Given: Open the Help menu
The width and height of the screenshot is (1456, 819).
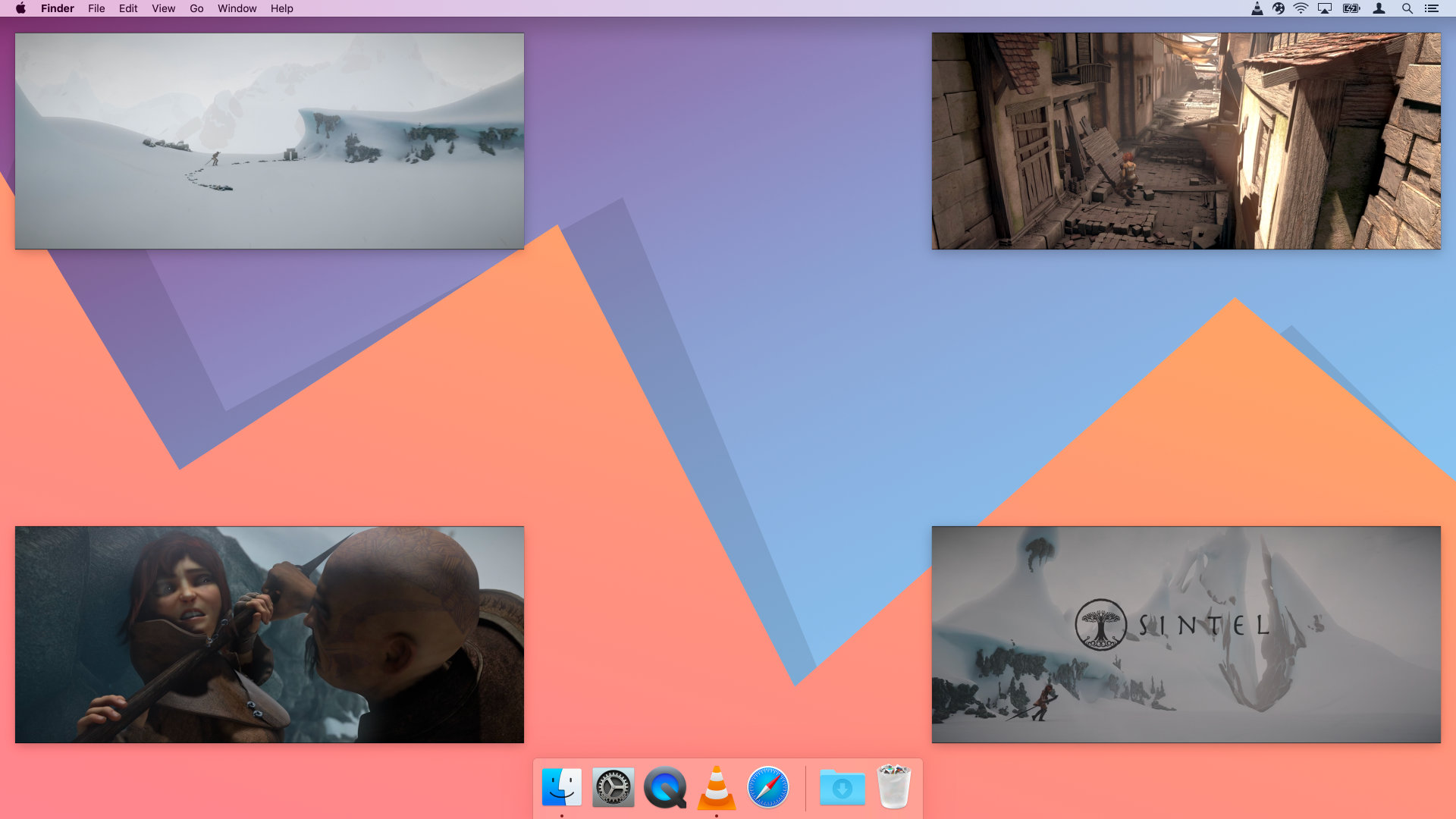Looking at the screenshot, I should pos(281,8).
